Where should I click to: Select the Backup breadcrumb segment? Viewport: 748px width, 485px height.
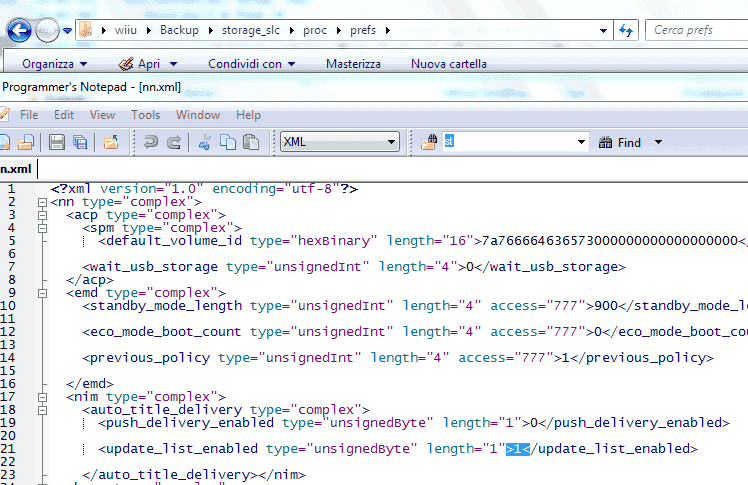[x=179, y=30]
